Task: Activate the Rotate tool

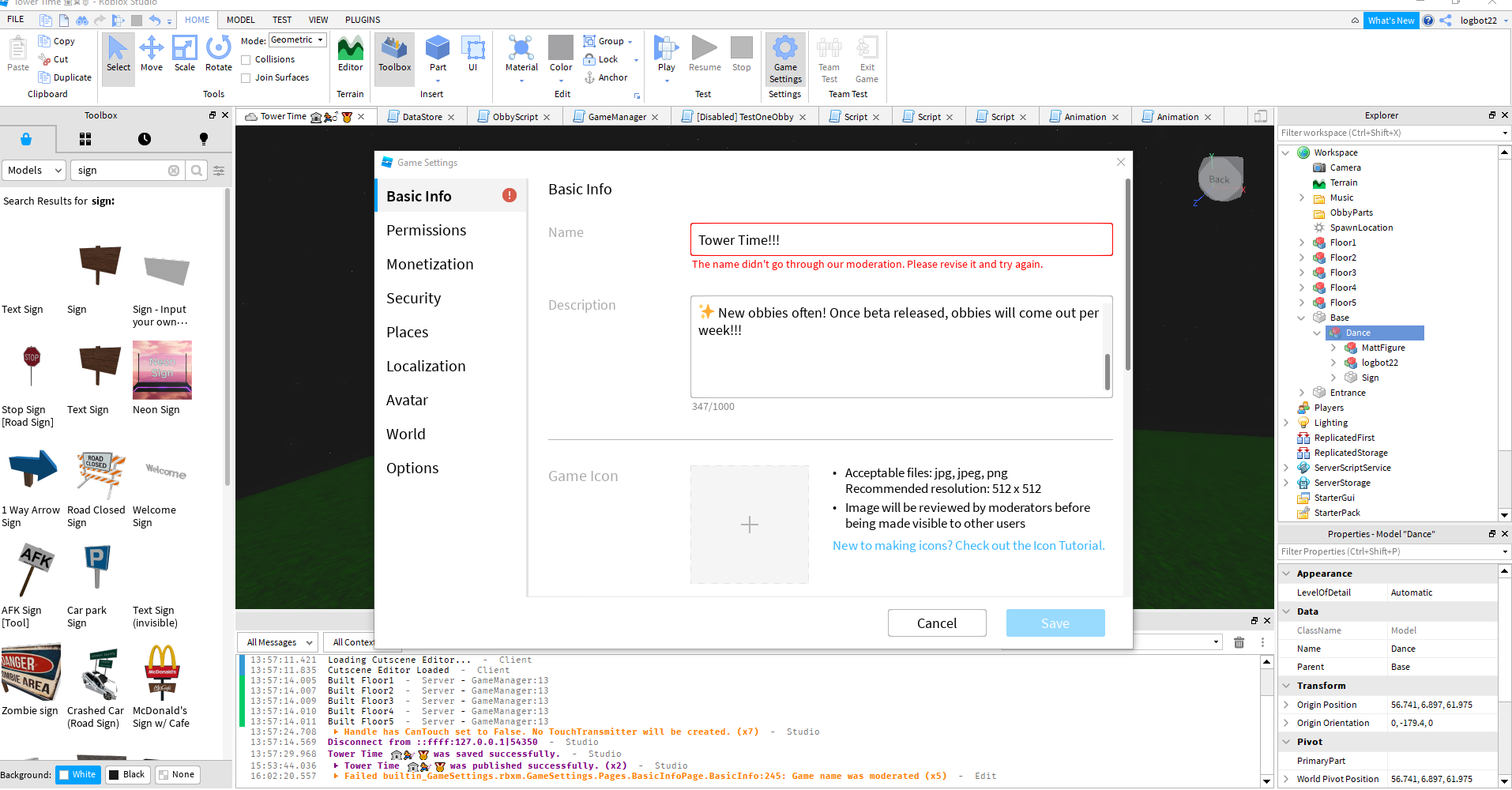Action: coord(218,53)
